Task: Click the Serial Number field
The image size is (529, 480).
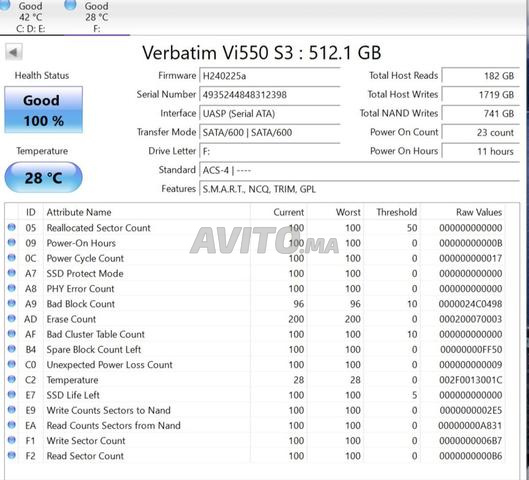Action: [x=270, y=95]
